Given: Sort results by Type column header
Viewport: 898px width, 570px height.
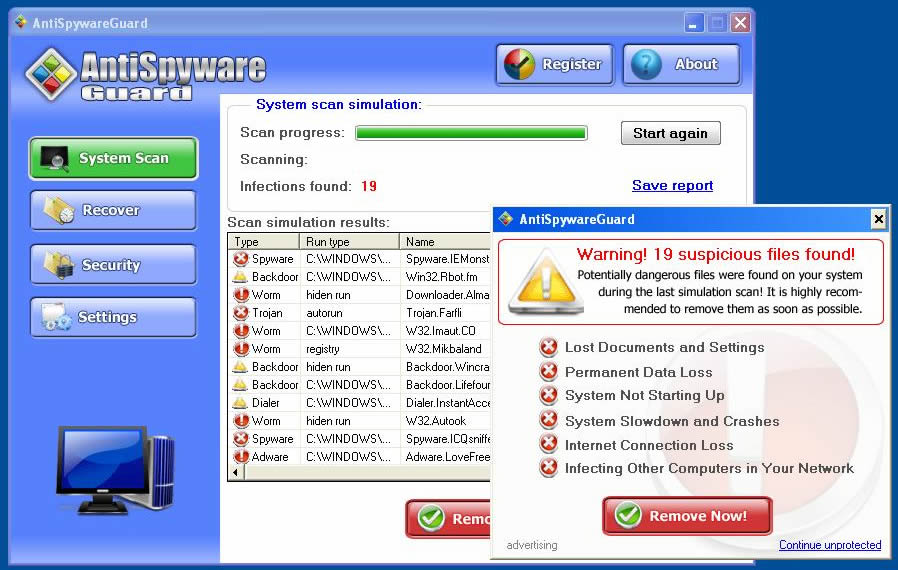Looking at the screenshot, I should point(264,242).
